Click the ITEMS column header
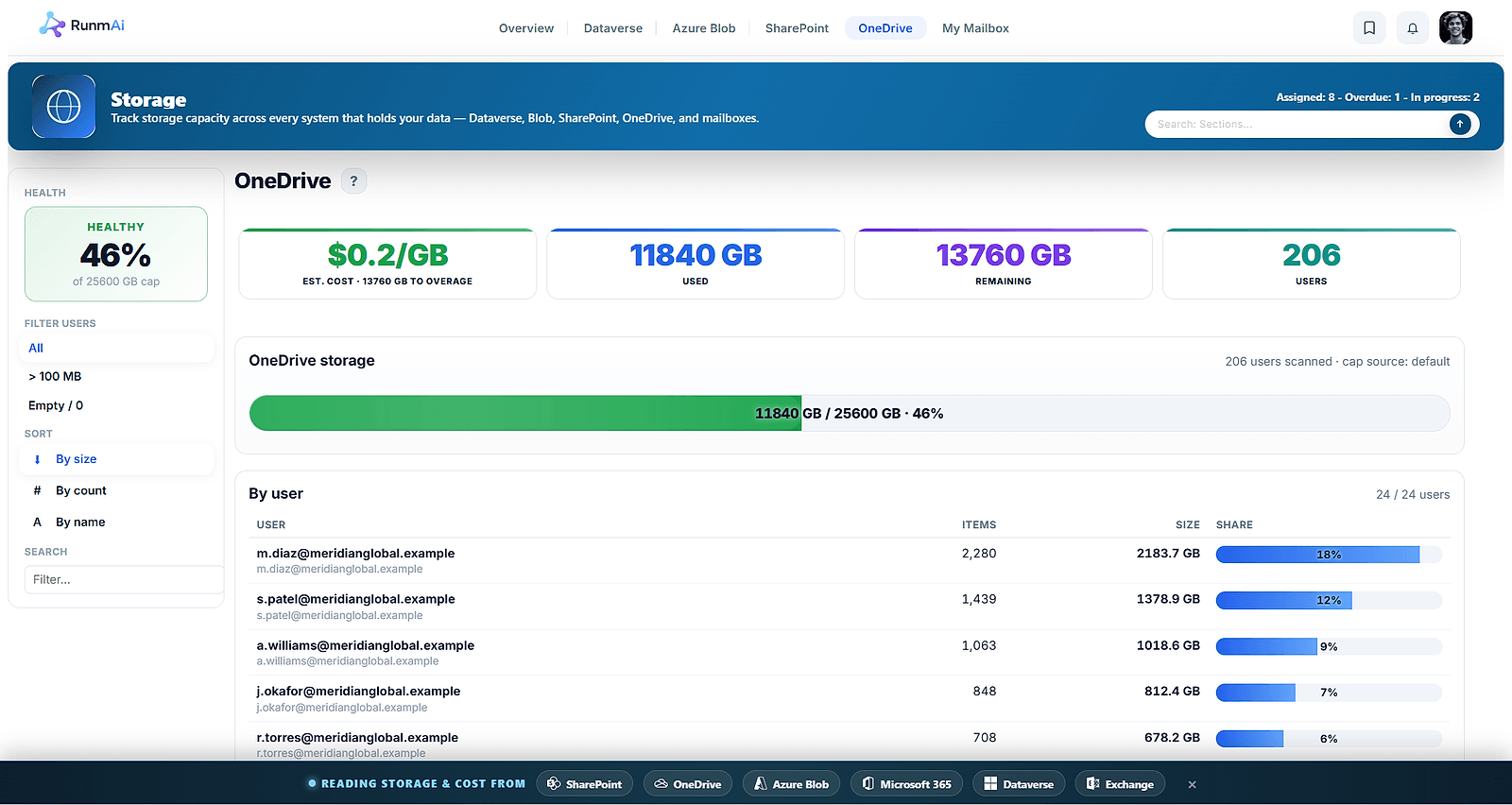Image resolution: width=1512 pixels, height=805 pixels. [979, 524]
